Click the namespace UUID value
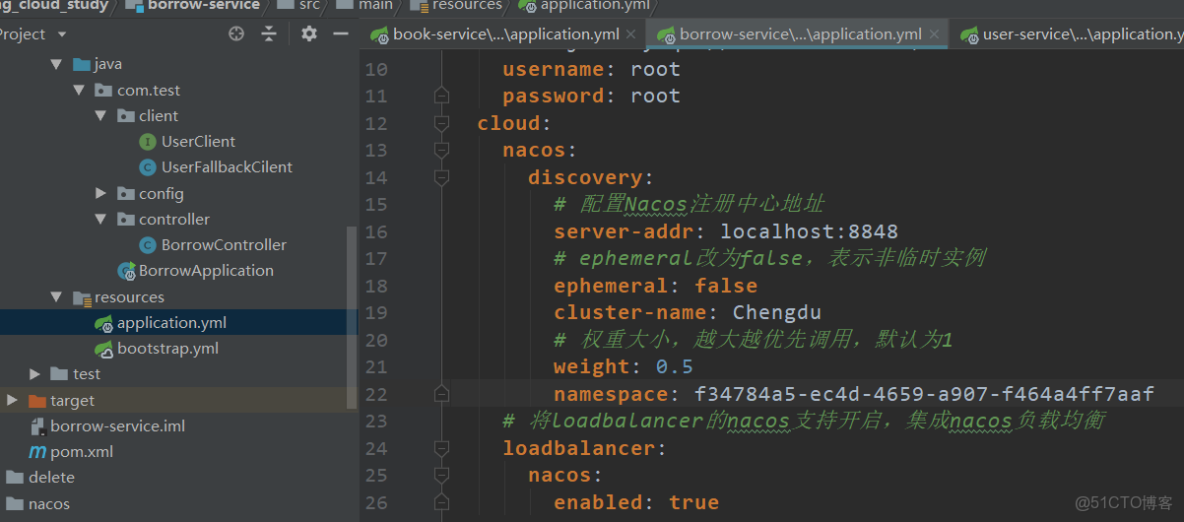This screenshot has width=1184, height=522. tap(924, 394)
